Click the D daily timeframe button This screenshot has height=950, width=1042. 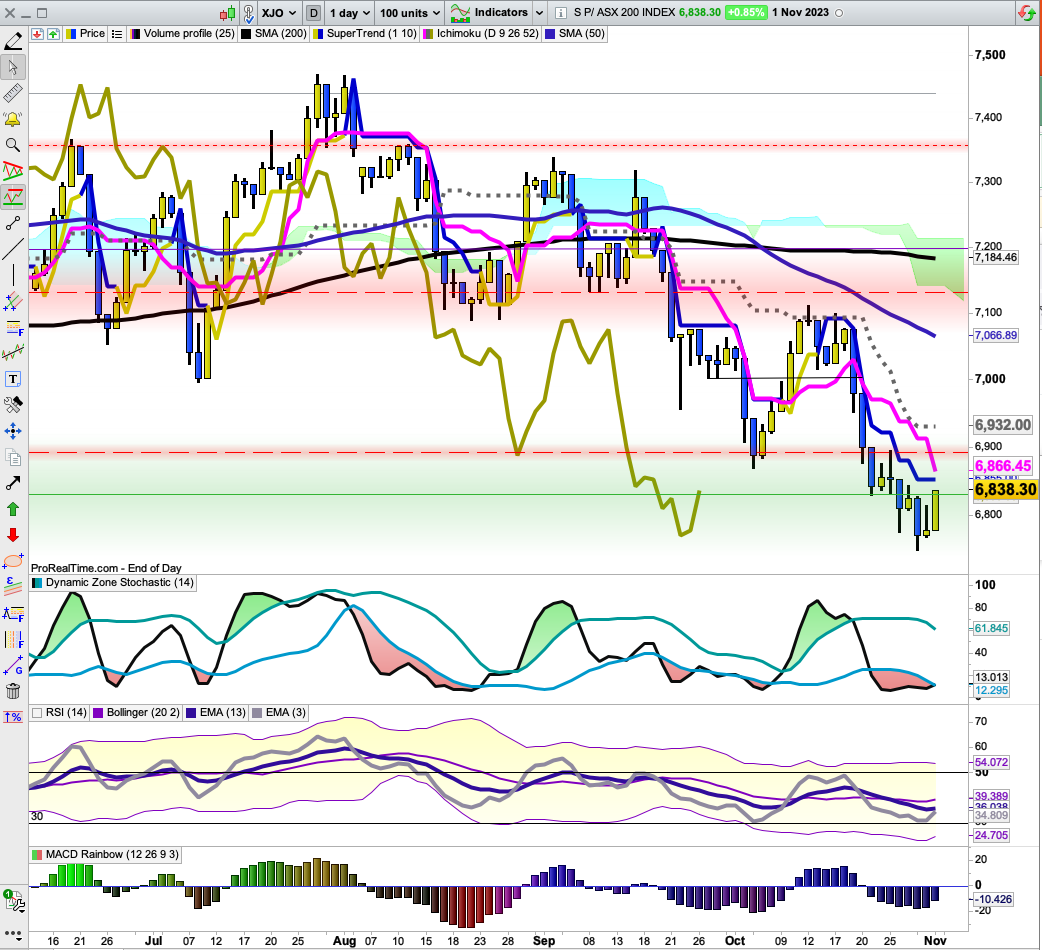pos(313,13)
